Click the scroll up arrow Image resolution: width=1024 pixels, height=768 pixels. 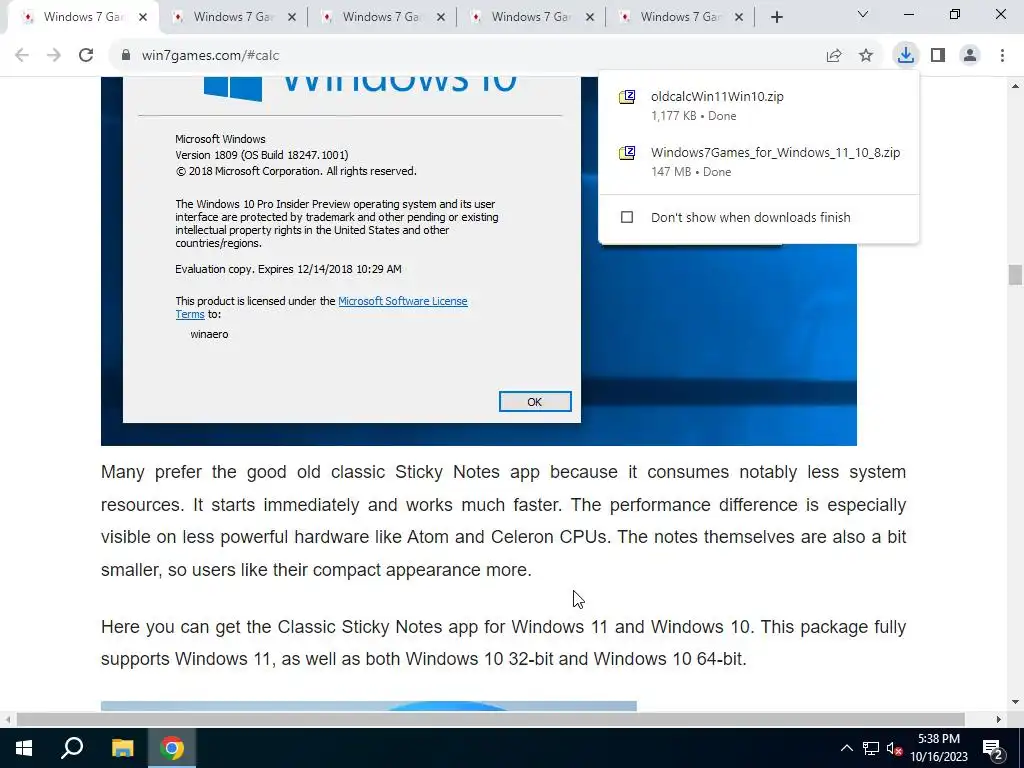pyautogui.click(x=1015, y=86)
